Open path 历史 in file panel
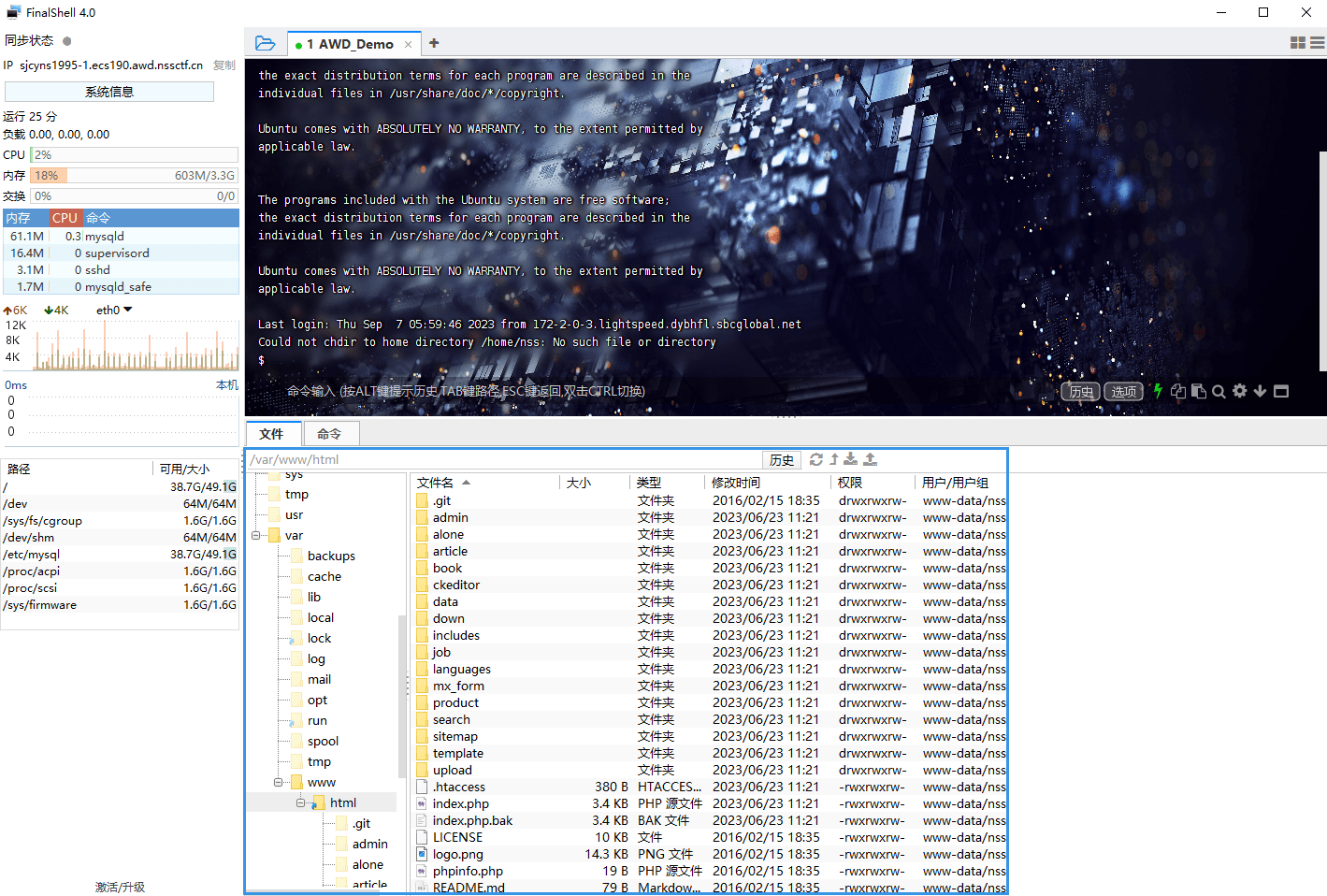1327x896 pixels. point(782,460)
